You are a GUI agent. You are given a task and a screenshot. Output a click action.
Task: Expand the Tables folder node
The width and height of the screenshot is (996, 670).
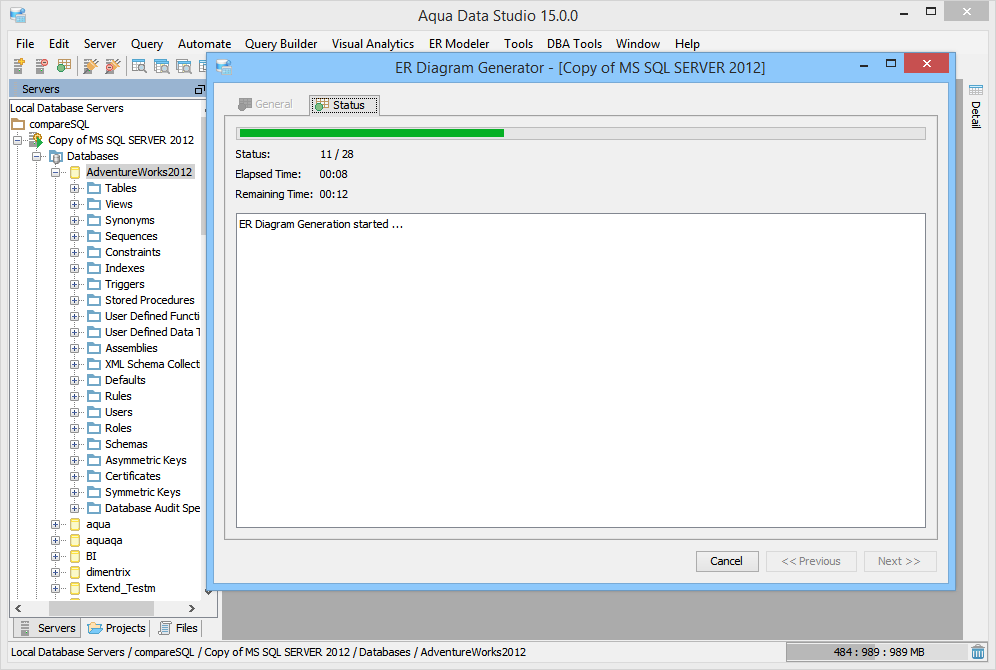pos(75,188)
